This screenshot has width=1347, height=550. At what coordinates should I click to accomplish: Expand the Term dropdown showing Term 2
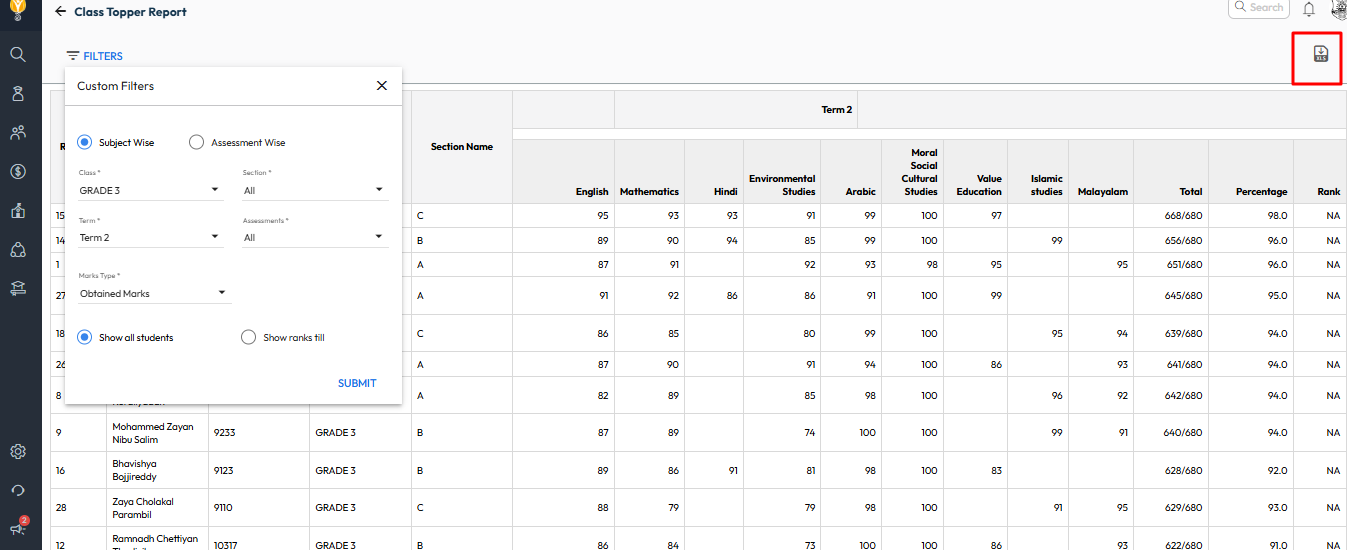point(150,238)
